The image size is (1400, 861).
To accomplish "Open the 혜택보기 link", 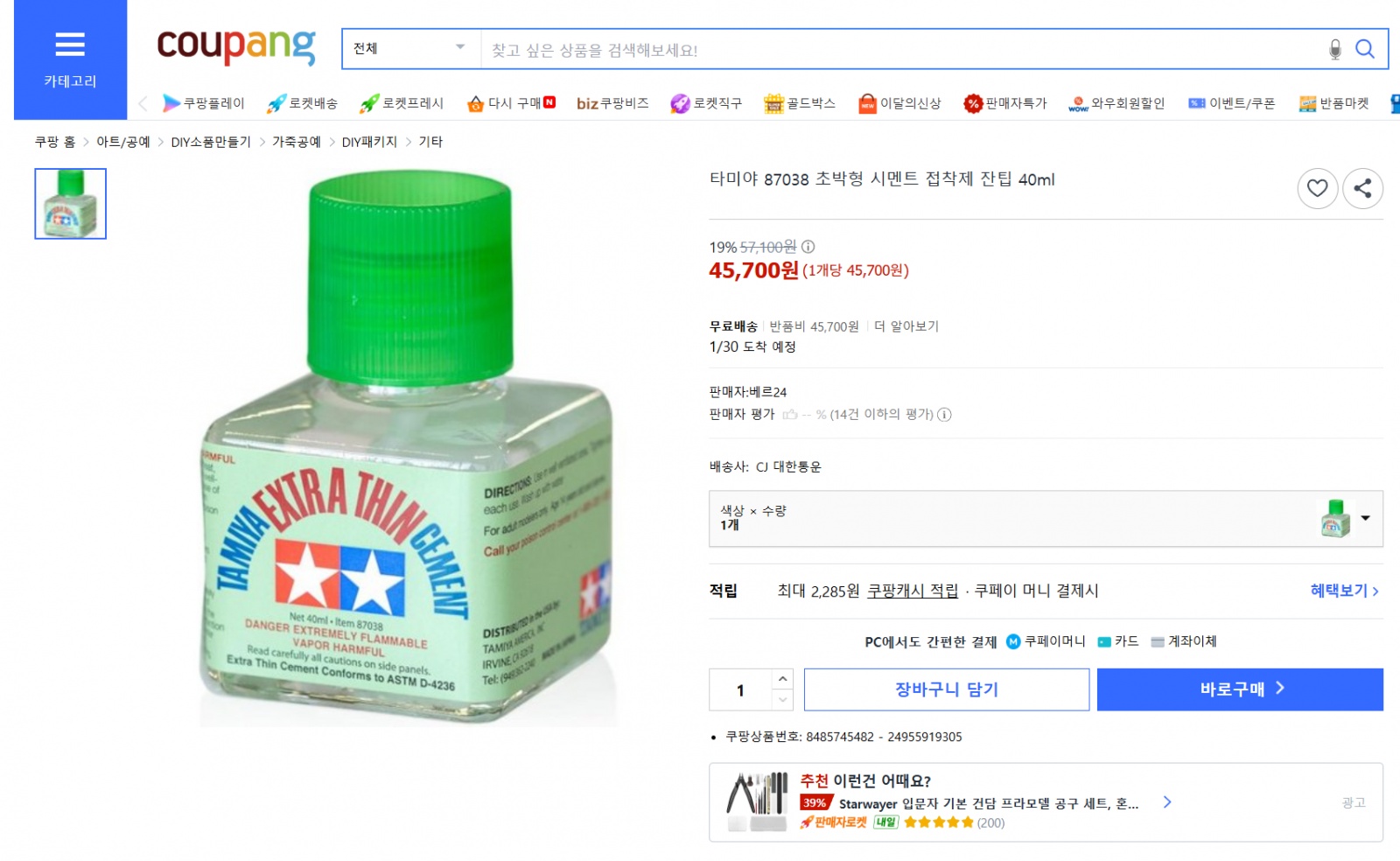I will [1344, 591].
